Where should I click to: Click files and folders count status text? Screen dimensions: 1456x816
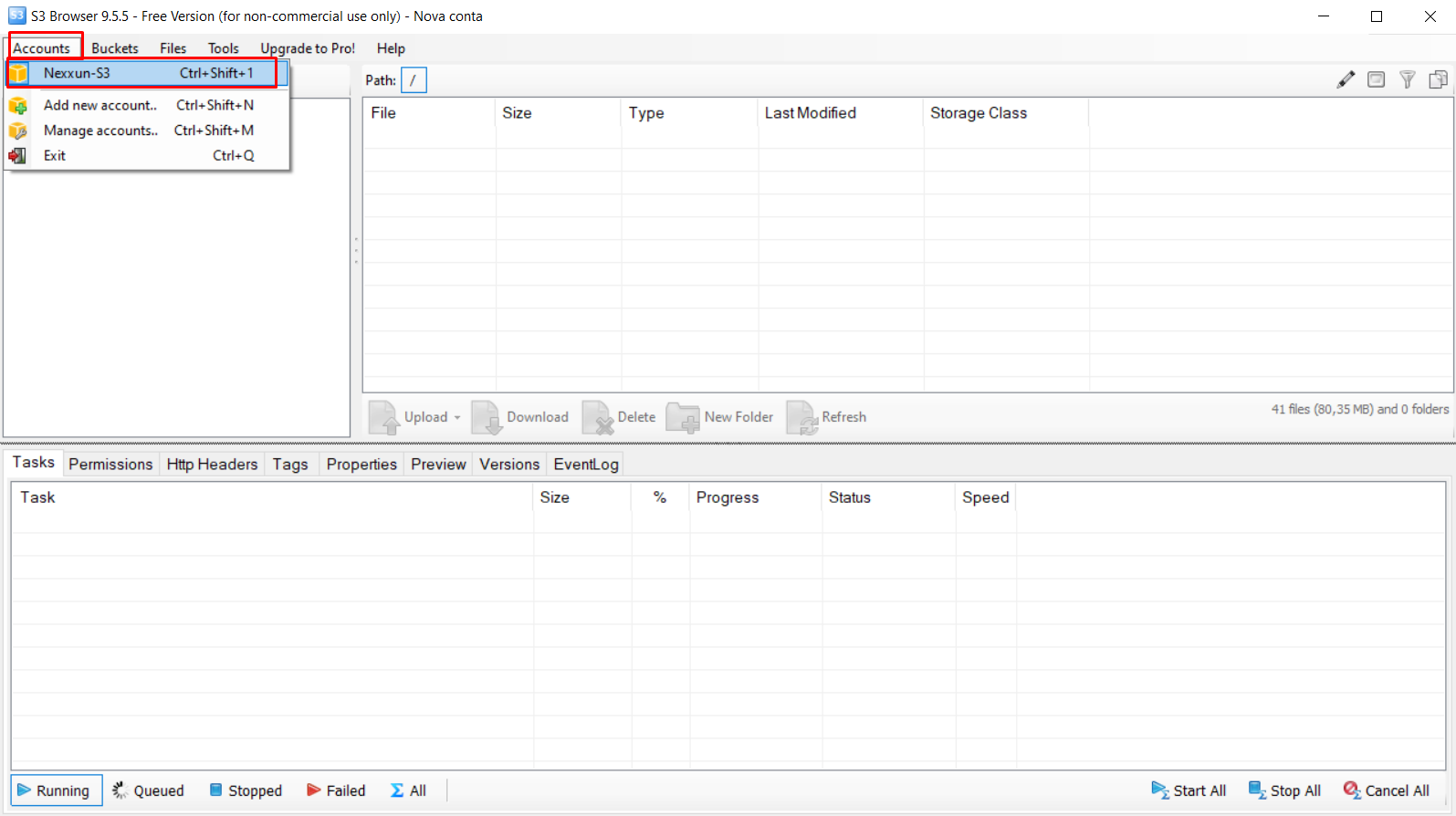tap(1360, 409)
